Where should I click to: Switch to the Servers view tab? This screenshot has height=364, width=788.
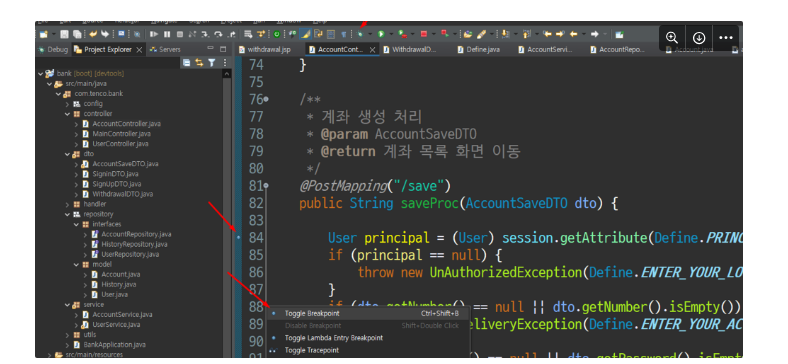point(165,49)
